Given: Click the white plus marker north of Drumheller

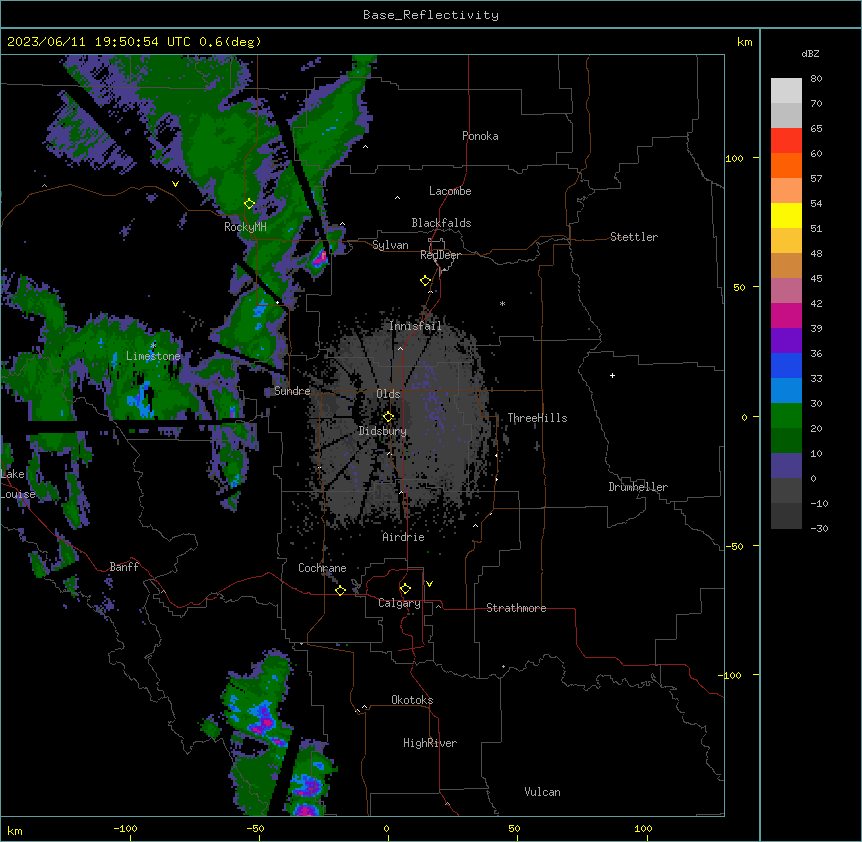Looking at the screenshot, I should pyautogui.click(x=612, y=375).
